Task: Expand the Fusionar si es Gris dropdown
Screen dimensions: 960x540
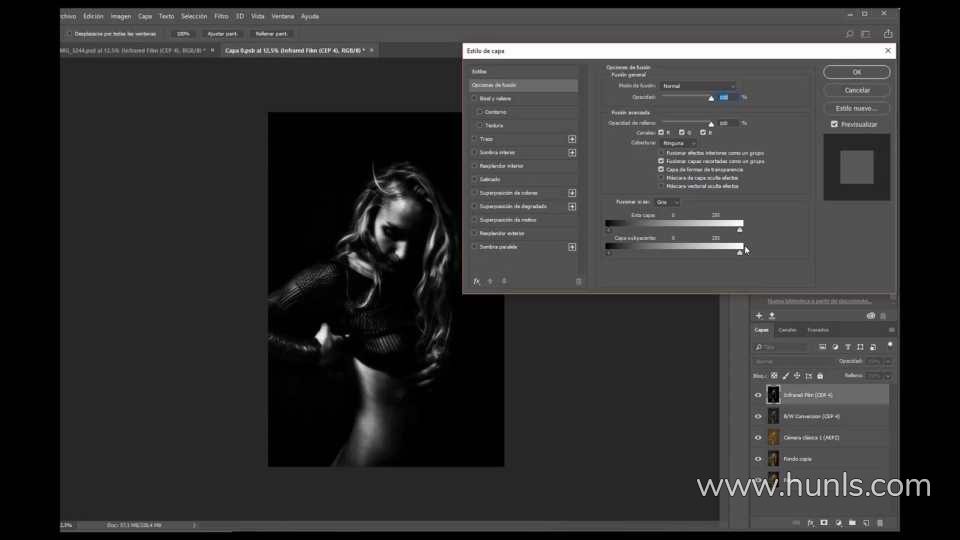Action: 667,202
